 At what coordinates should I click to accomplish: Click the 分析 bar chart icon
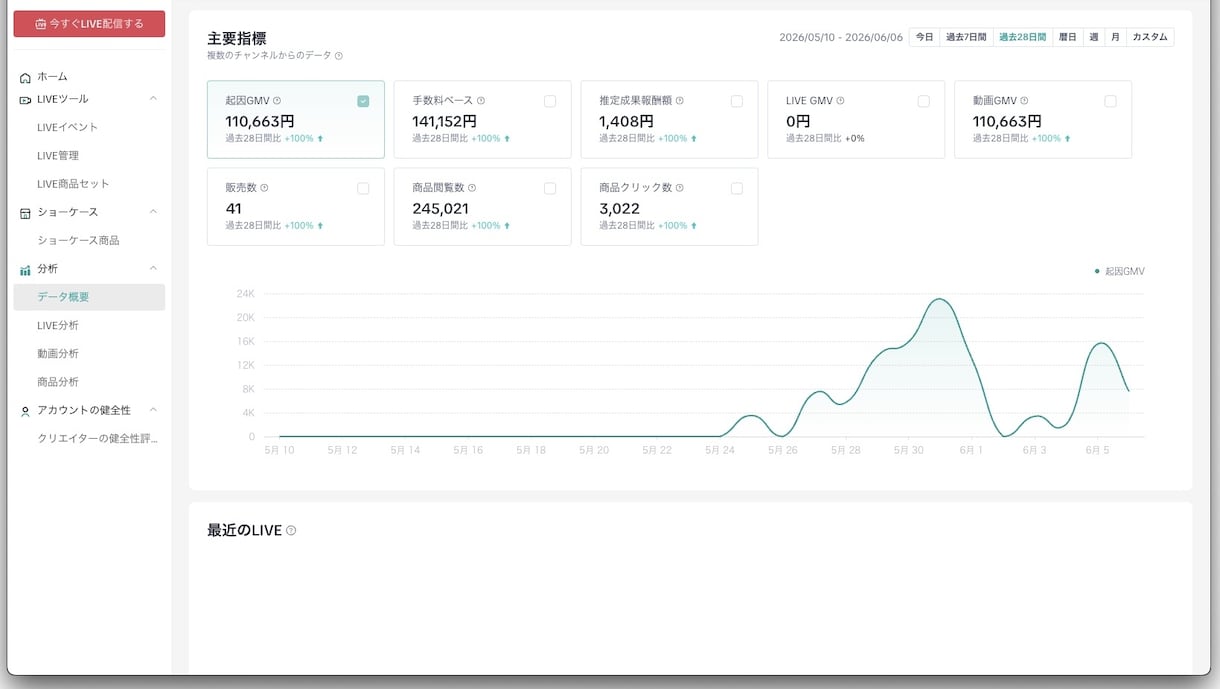point(25,269)
